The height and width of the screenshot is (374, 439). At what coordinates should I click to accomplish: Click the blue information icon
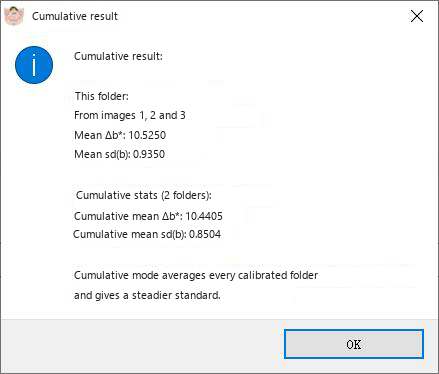click(34, 65)
